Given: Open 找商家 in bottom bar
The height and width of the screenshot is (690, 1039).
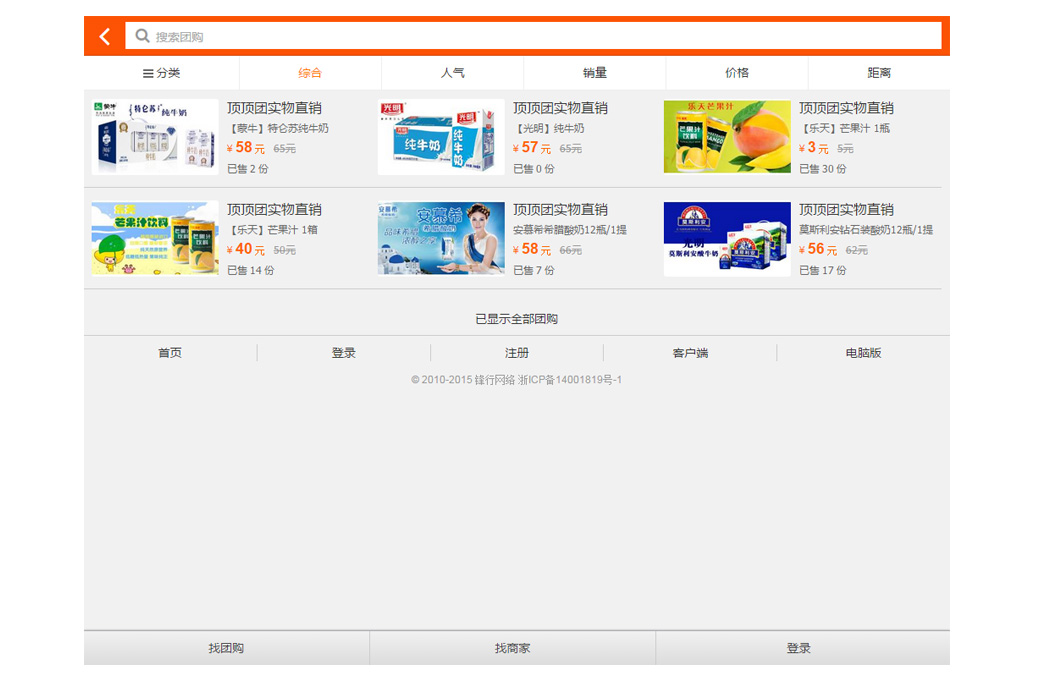Looking at the screenshot, I should pos(512,648).
